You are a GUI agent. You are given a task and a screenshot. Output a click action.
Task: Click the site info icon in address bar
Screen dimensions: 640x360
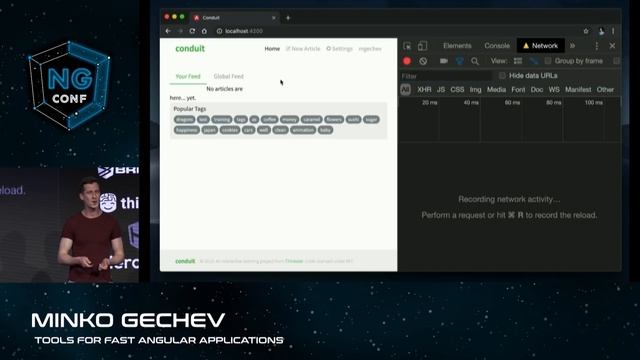pos(219,31)
